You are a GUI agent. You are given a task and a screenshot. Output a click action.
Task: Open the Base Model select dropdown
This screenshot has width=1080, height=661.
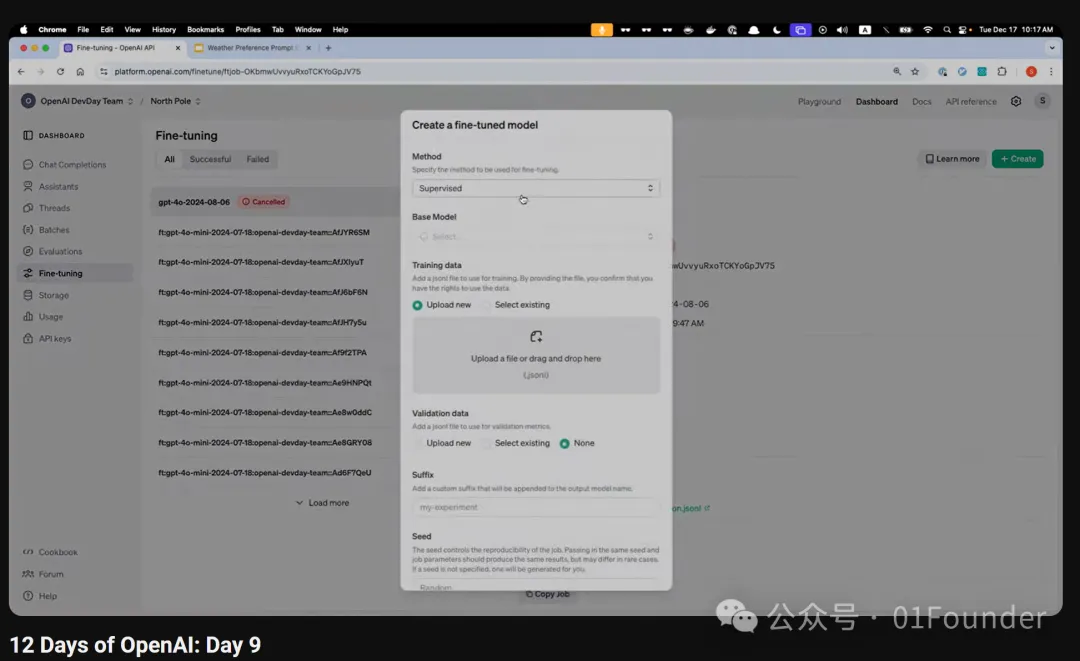pos(536,236)
